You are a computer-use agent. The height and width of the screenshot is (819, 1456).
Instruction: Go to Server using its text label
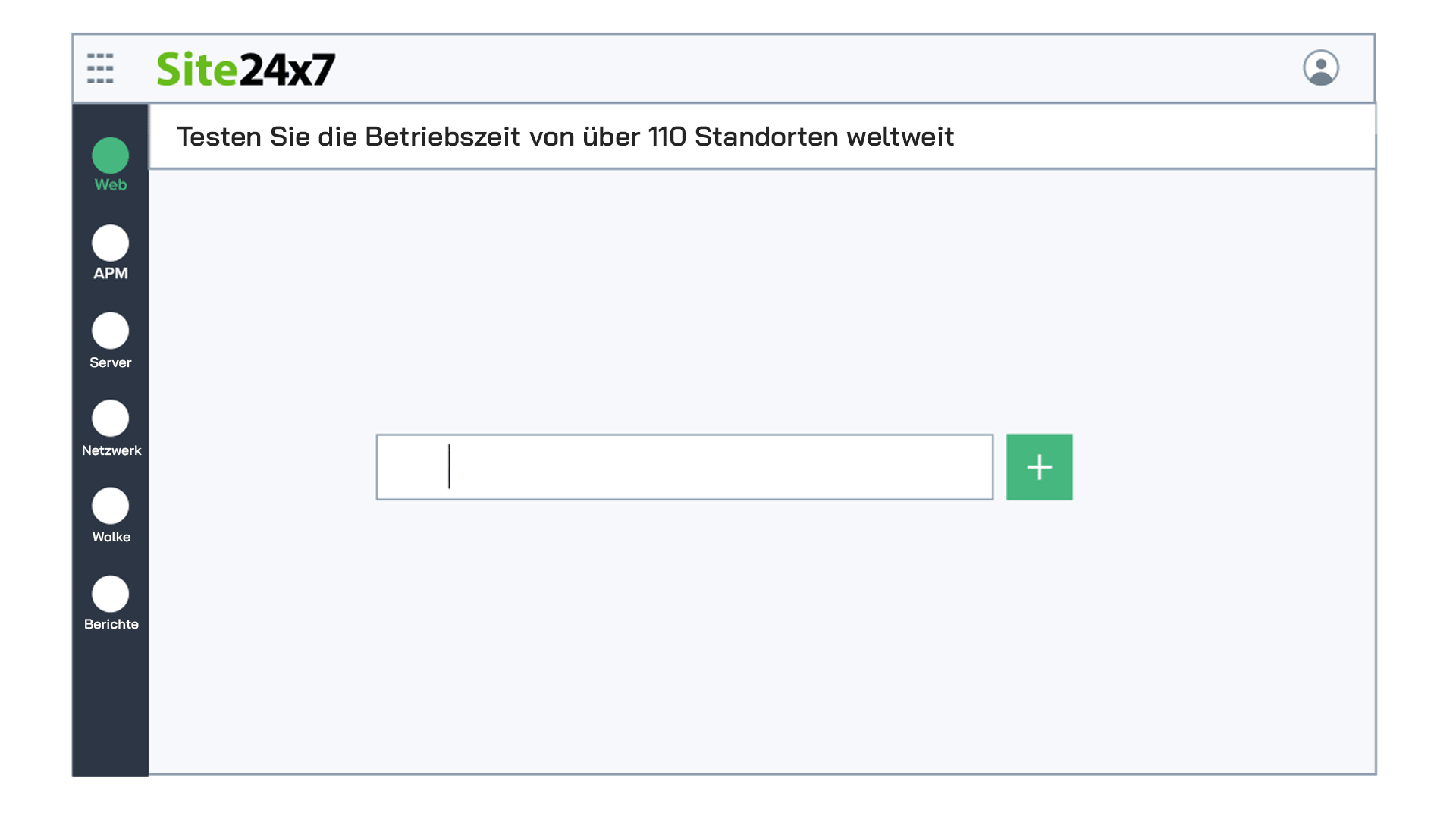111,362
